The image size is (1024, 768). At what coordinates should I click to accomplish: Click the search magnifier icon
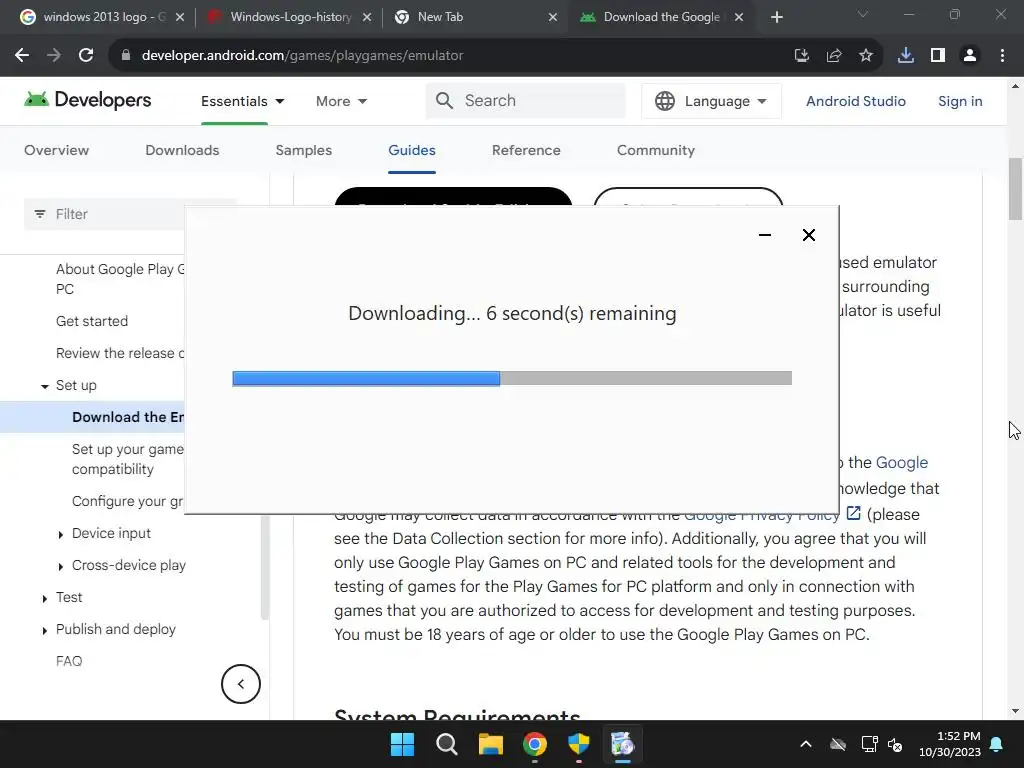pos(444,101)
